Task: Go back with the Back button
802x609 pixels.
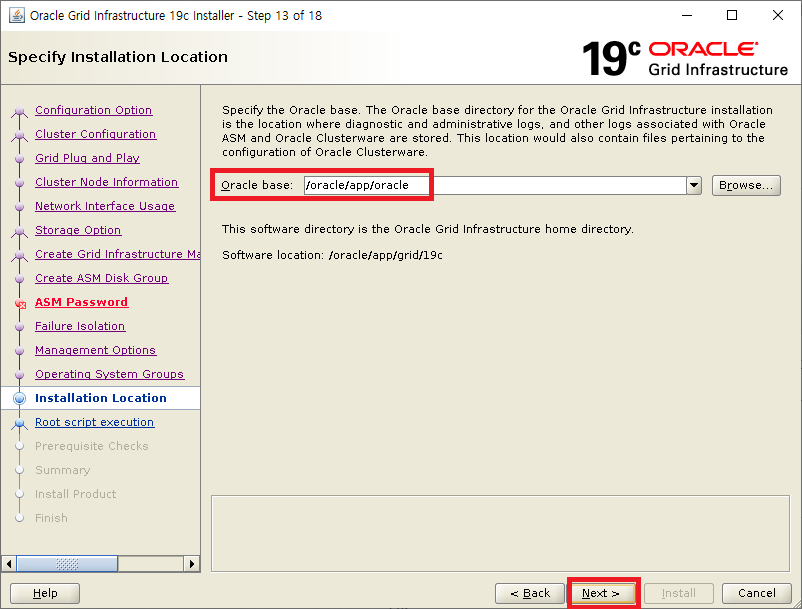Action: [x=530, y=593]
